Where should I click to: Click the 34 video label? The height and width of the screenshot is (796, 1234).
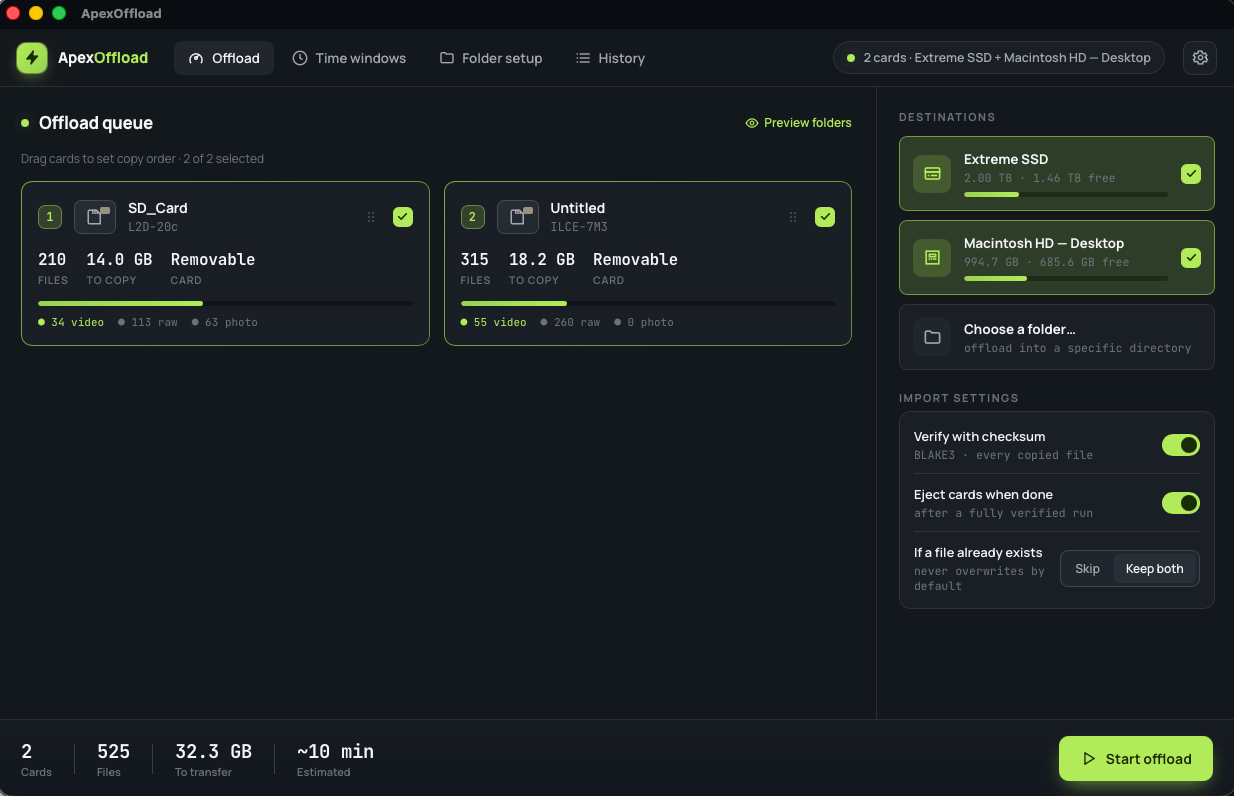71,322
